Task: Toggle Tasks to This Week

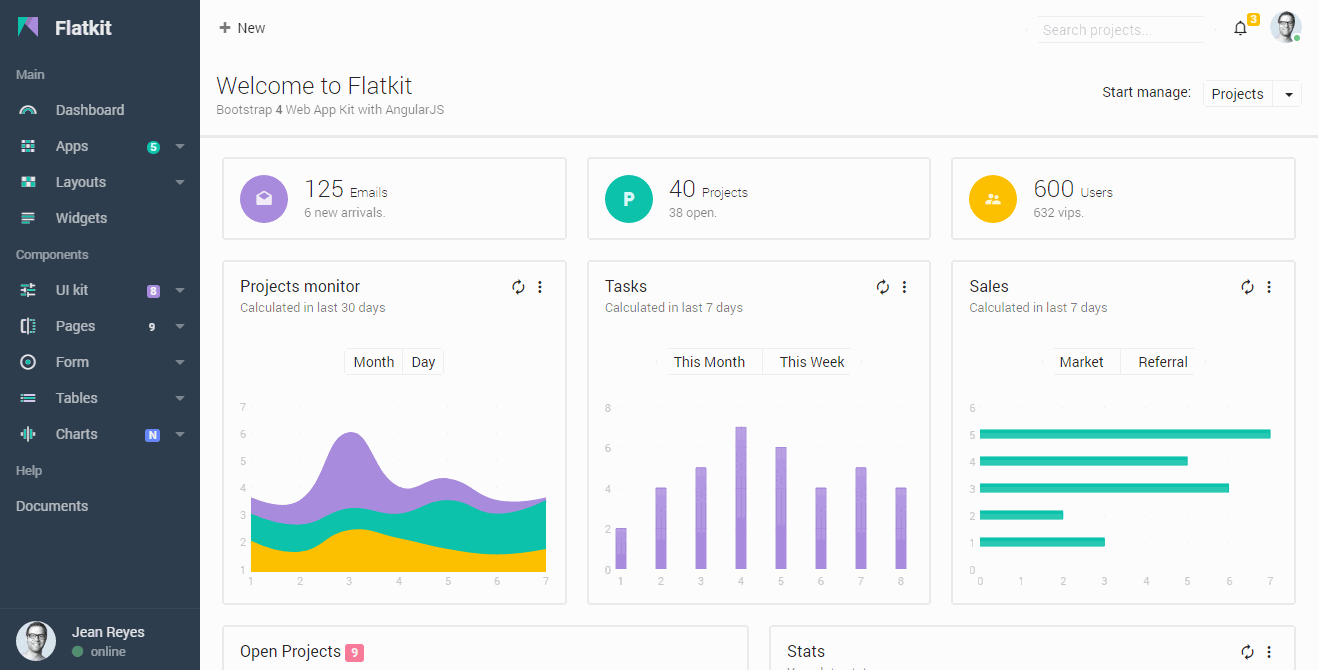Action: point(810,361)
